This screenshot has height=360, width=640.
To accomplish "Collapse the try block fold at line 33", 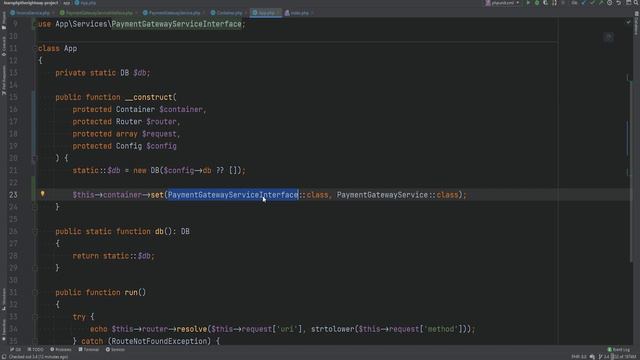I will pos(35,317).
